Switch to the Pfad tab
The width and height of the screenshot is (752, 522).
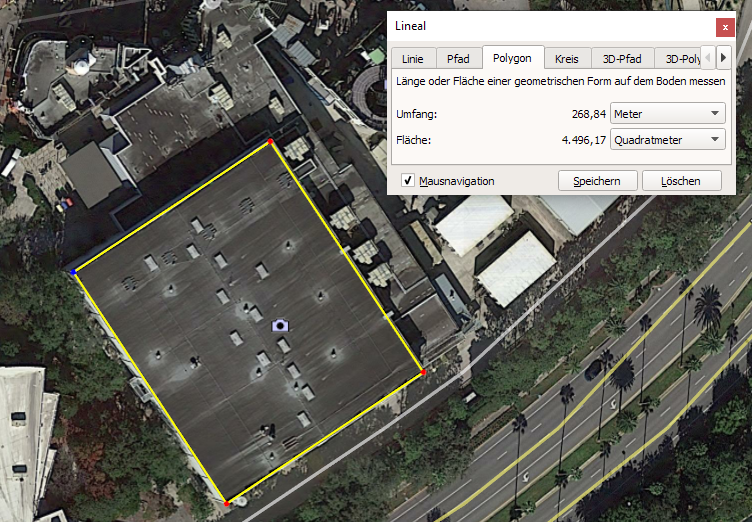point(457,59)
